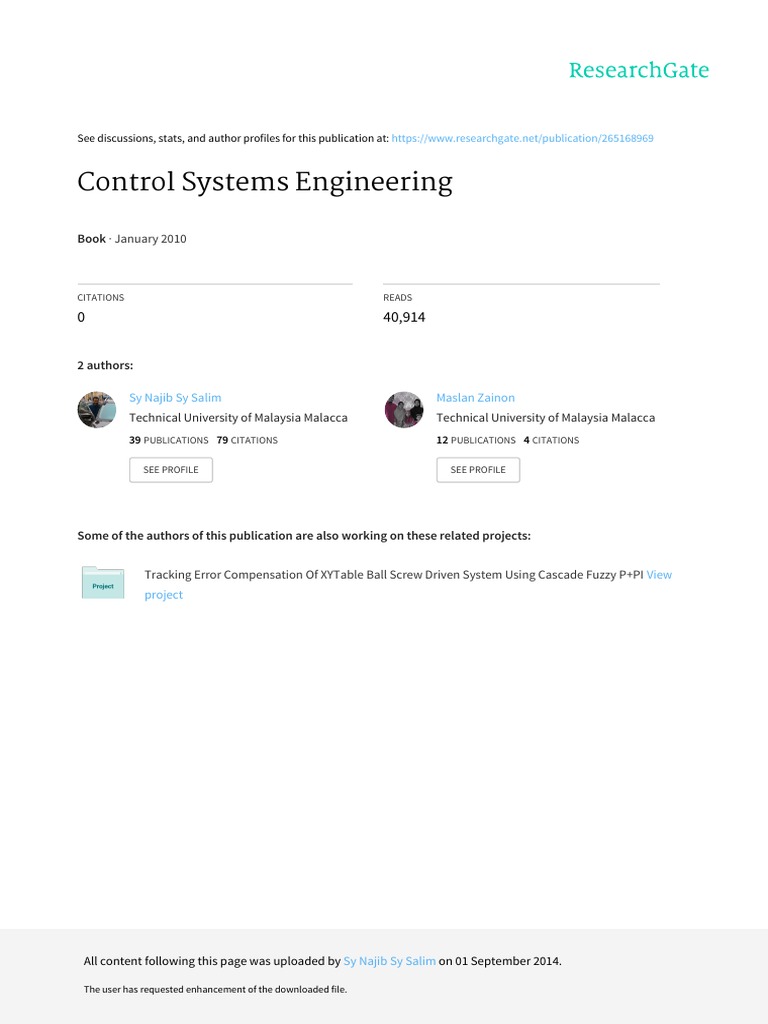
Task: Click the ResearchGate logo
Action: pyautogui.click(x=638, y=70)
